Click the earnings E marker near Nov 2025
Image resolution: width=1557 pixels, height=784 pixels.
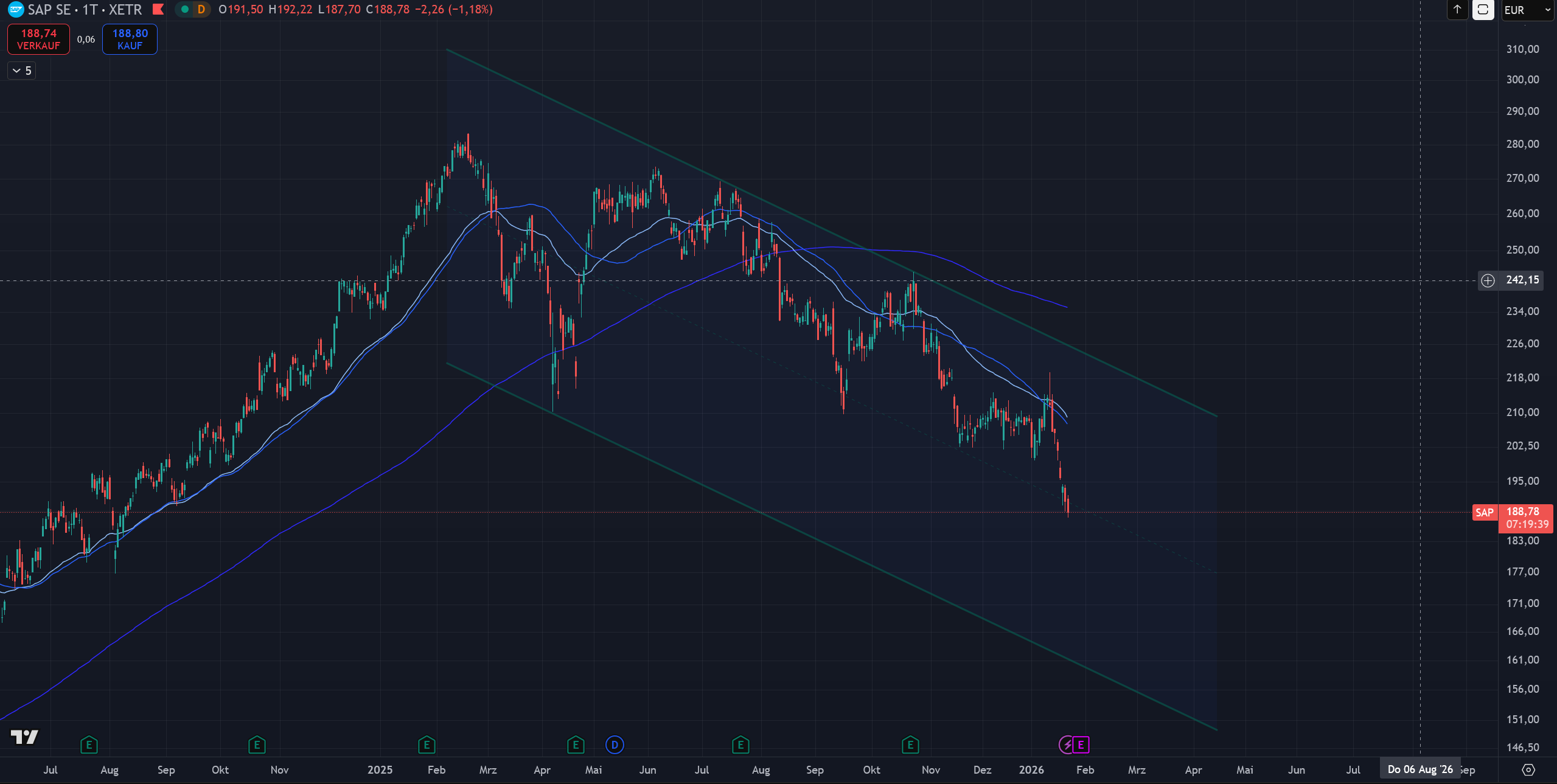coord(910,744)
